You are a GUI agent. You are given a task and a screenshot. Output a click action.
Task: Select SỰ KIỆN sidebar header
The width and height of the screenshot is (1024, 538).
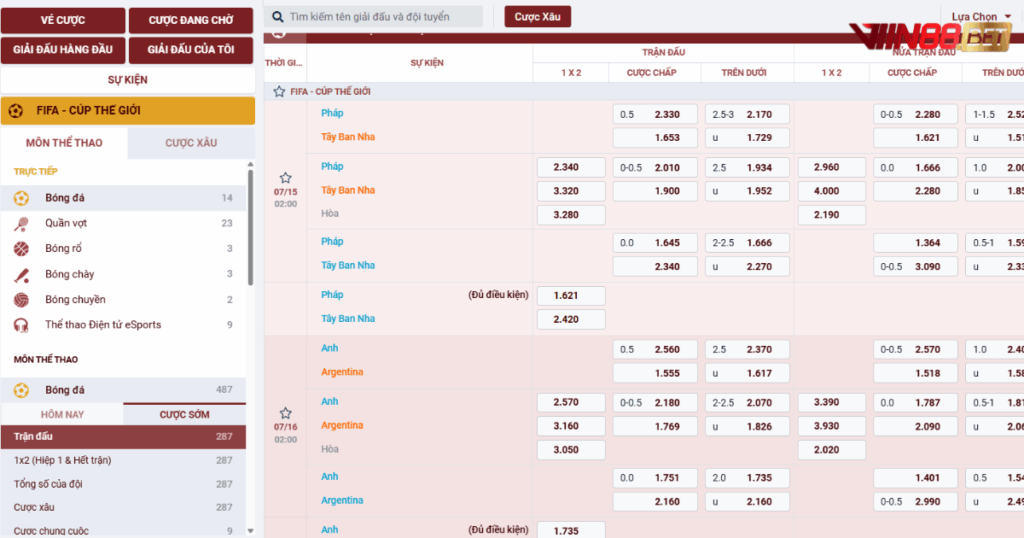click(127, 80)
